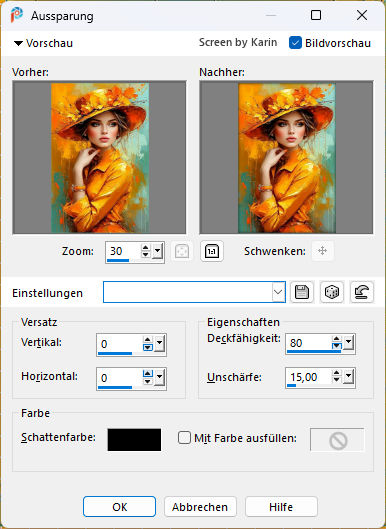Viewport: 386px width, 529px height.
Task: Increase Unschärfe with up arrow
Action: [x=337, y=373]
